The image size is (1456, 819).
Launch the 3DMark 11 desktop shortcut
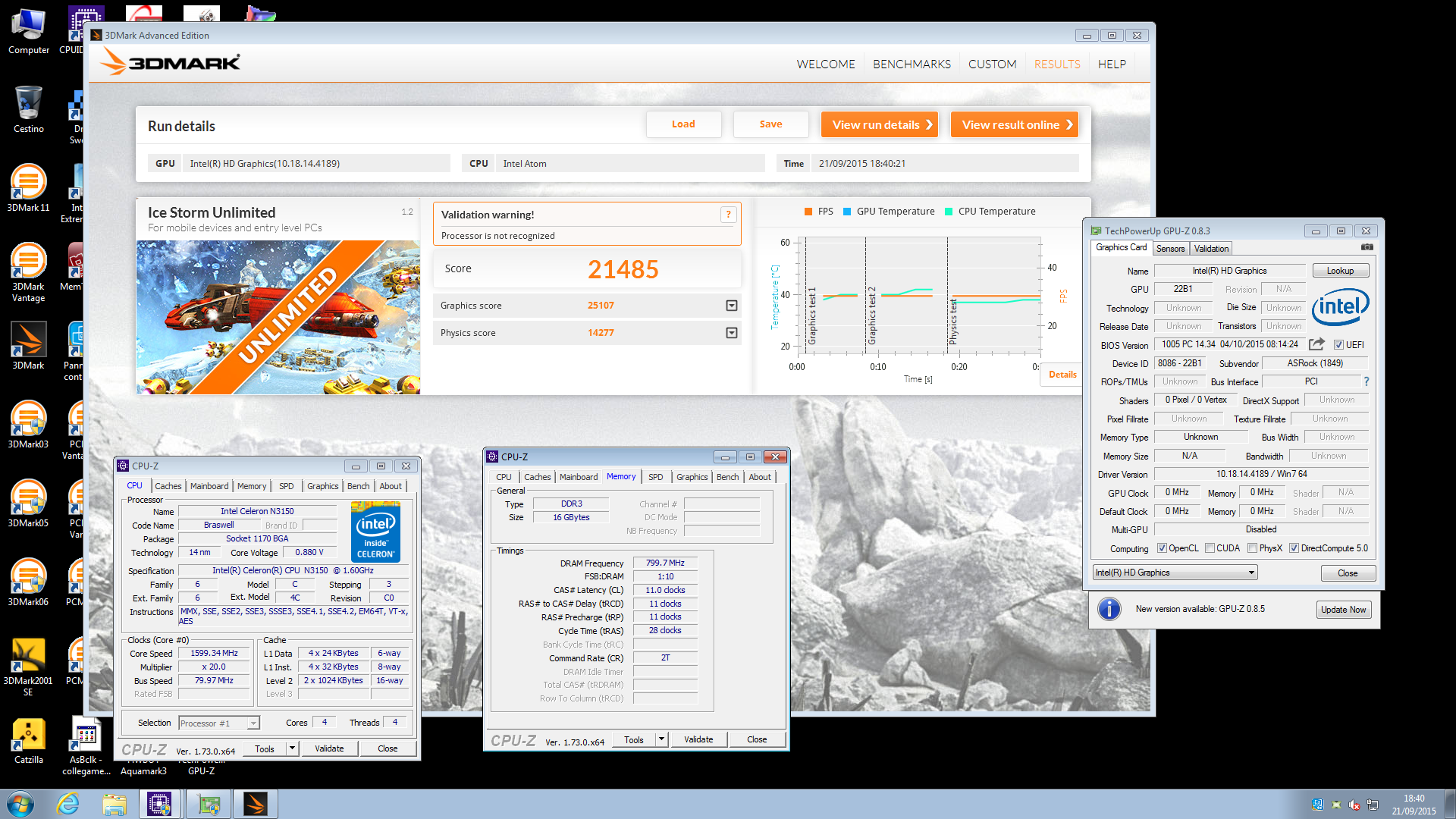coord(28,188)
